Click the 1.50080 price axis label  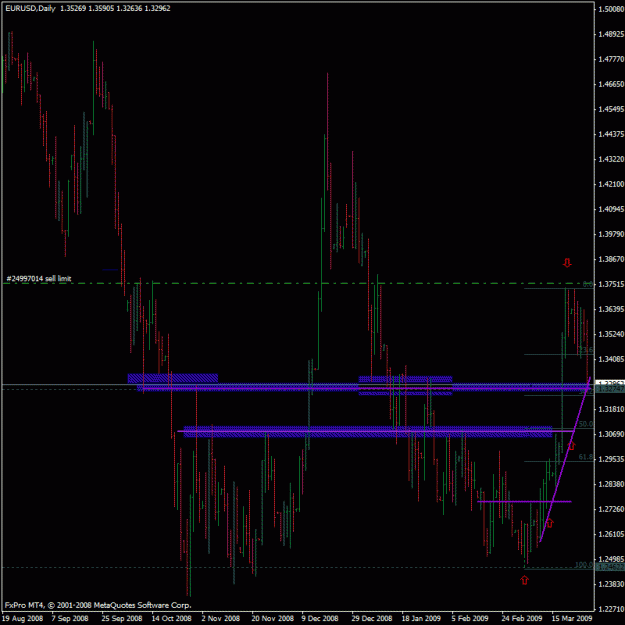pyautogui.click(x=611, y=9)
